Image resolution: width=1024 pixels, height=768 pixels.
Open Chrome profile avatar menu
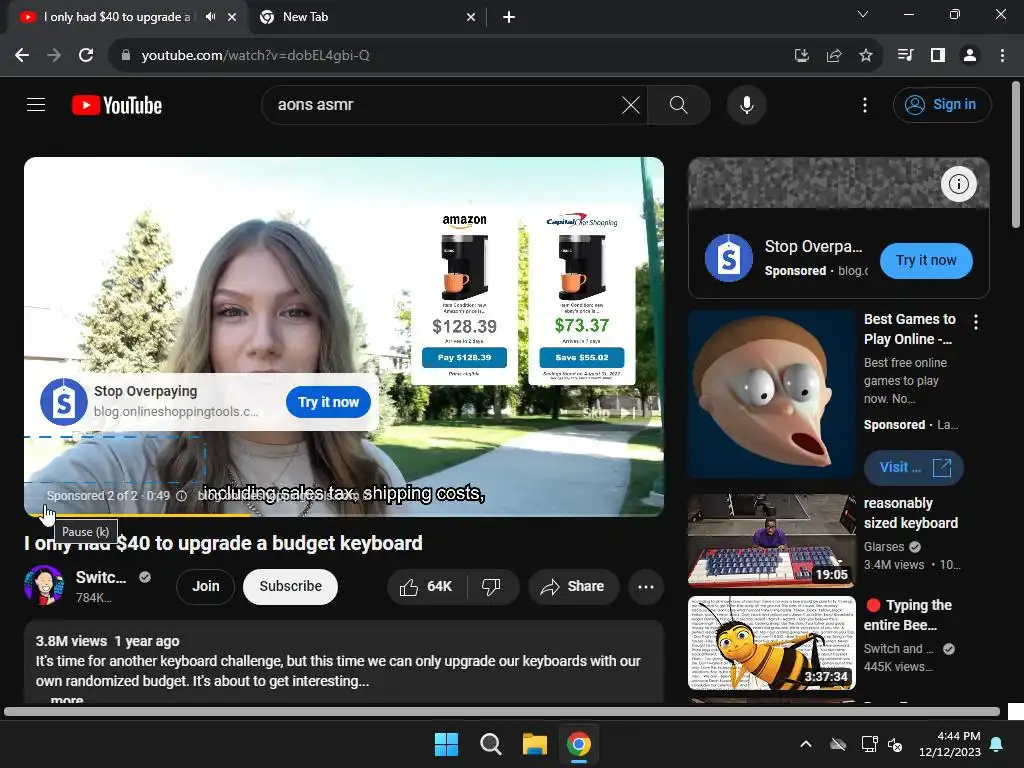click(x=970, y=56)
